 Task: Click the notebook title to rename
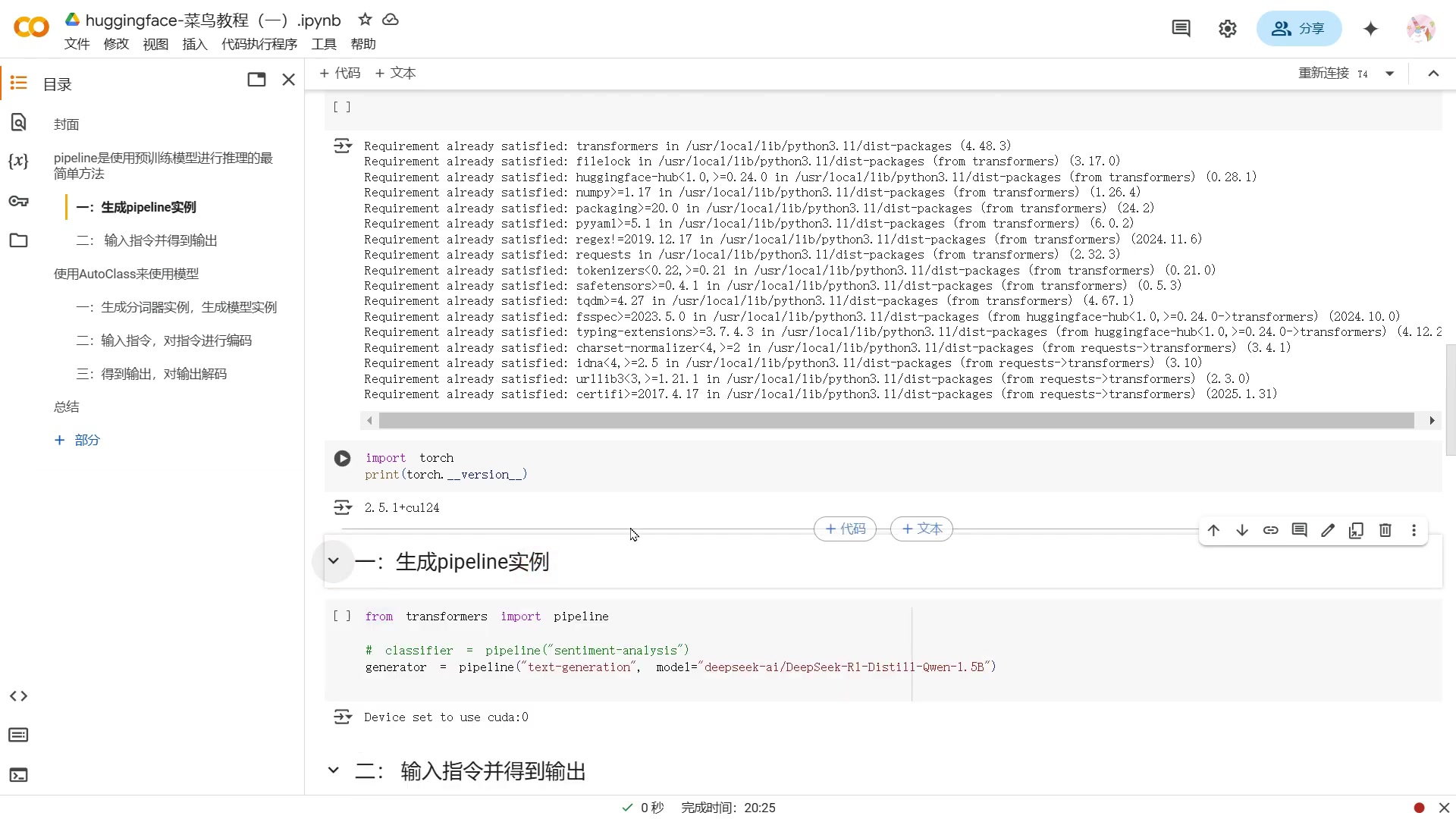(213, 20)
